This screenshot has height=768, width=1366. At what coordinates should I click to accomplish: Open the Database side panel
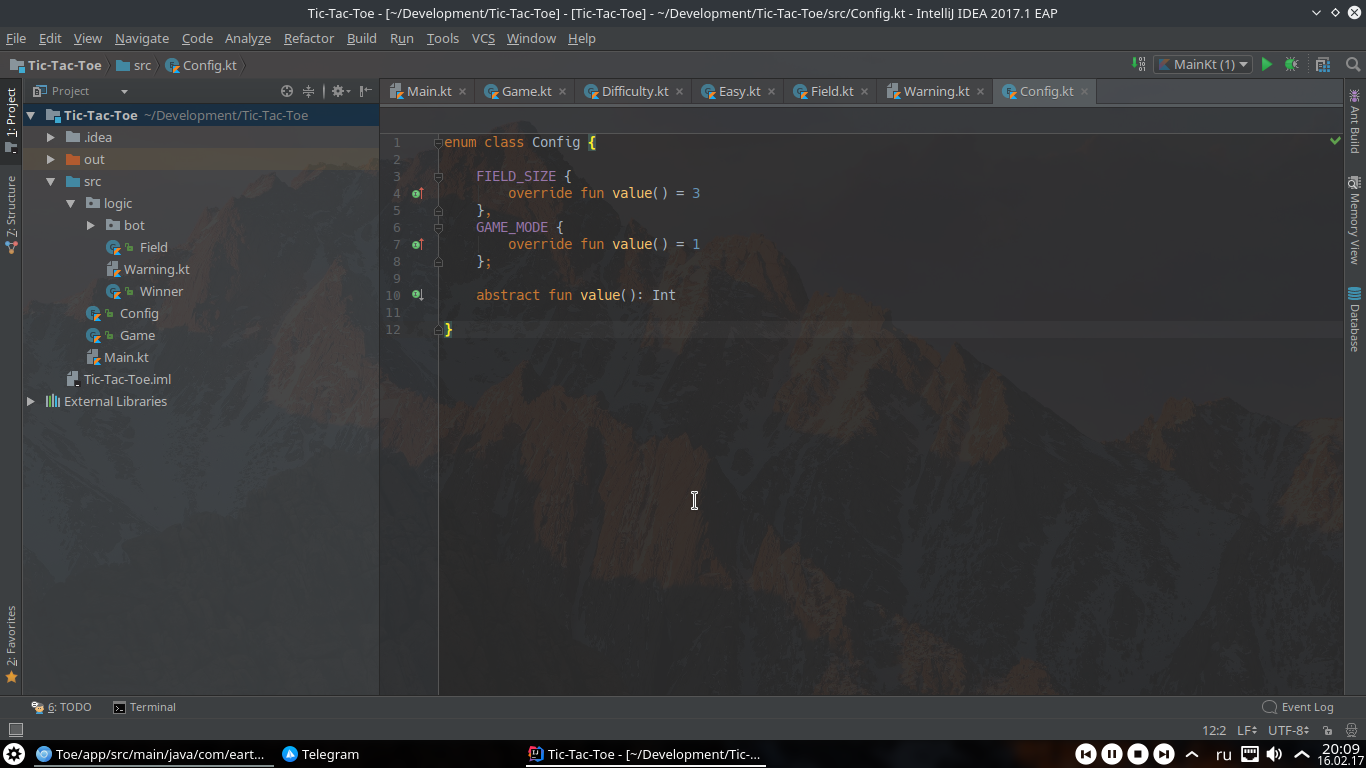tap(1355, 319)
